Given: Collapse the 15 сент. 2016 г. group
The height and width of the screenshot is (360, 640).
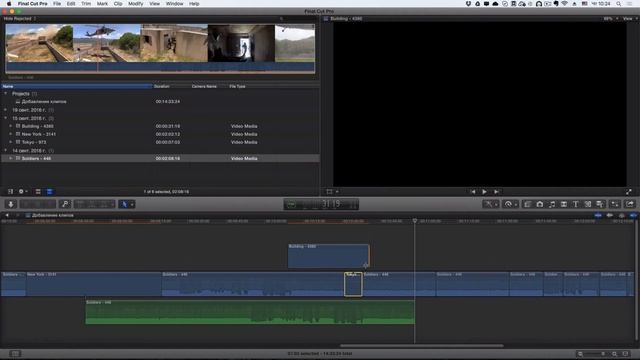Looking at the screenshot, I should [x=6, y=118].
